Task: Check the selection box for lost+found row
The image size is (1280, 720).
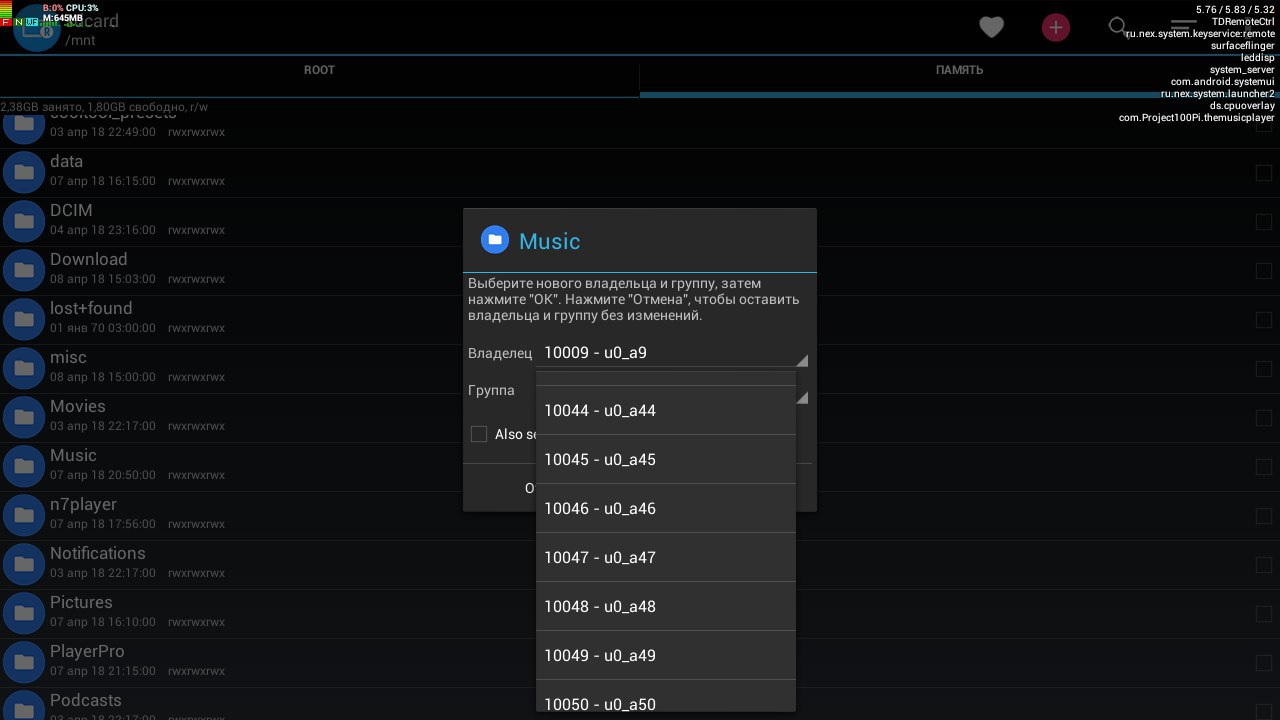Action: (x=1263, y=320)
